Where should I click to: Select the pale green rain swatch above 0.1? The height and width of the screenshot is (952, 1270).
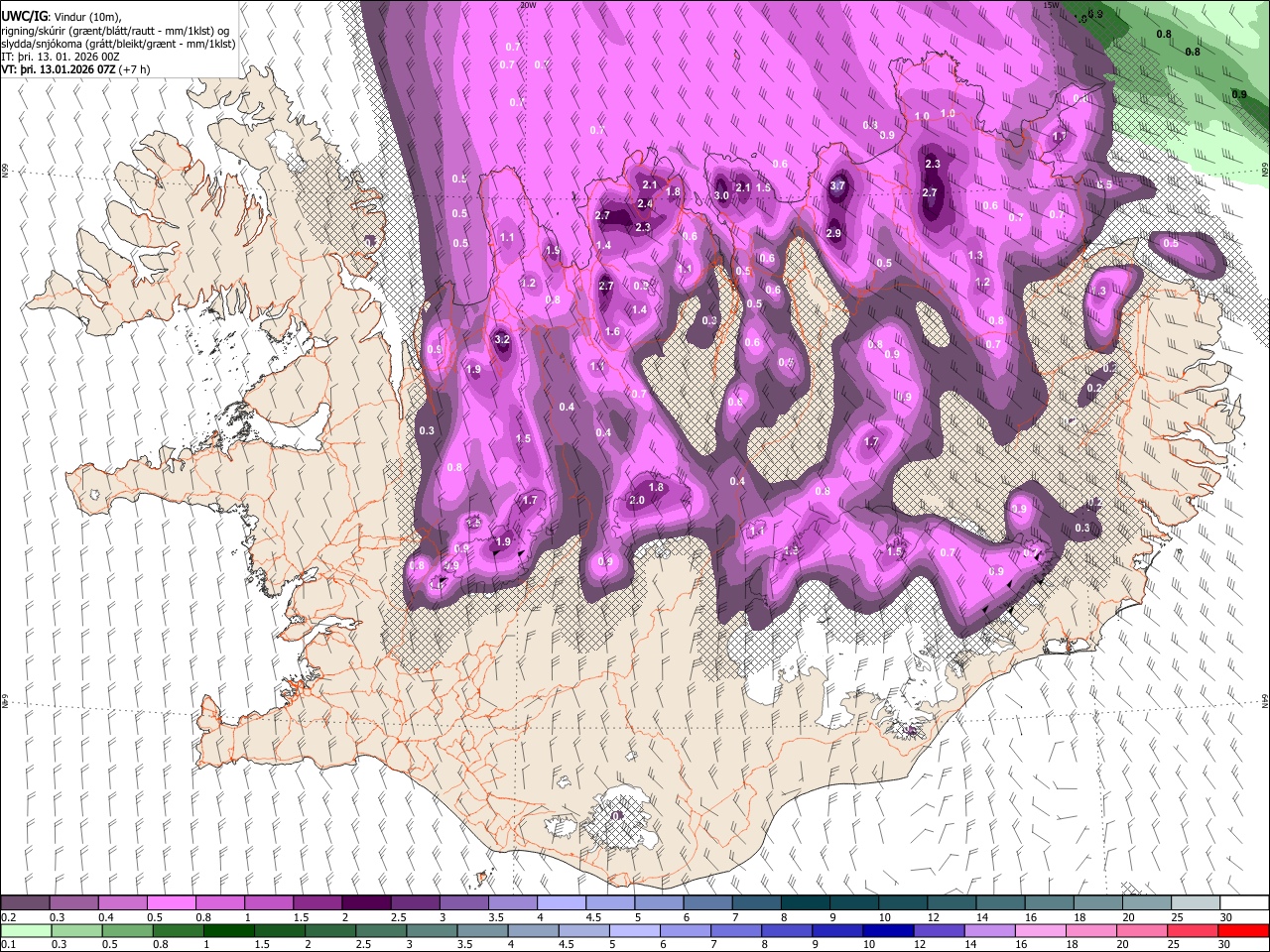(26, 930)
